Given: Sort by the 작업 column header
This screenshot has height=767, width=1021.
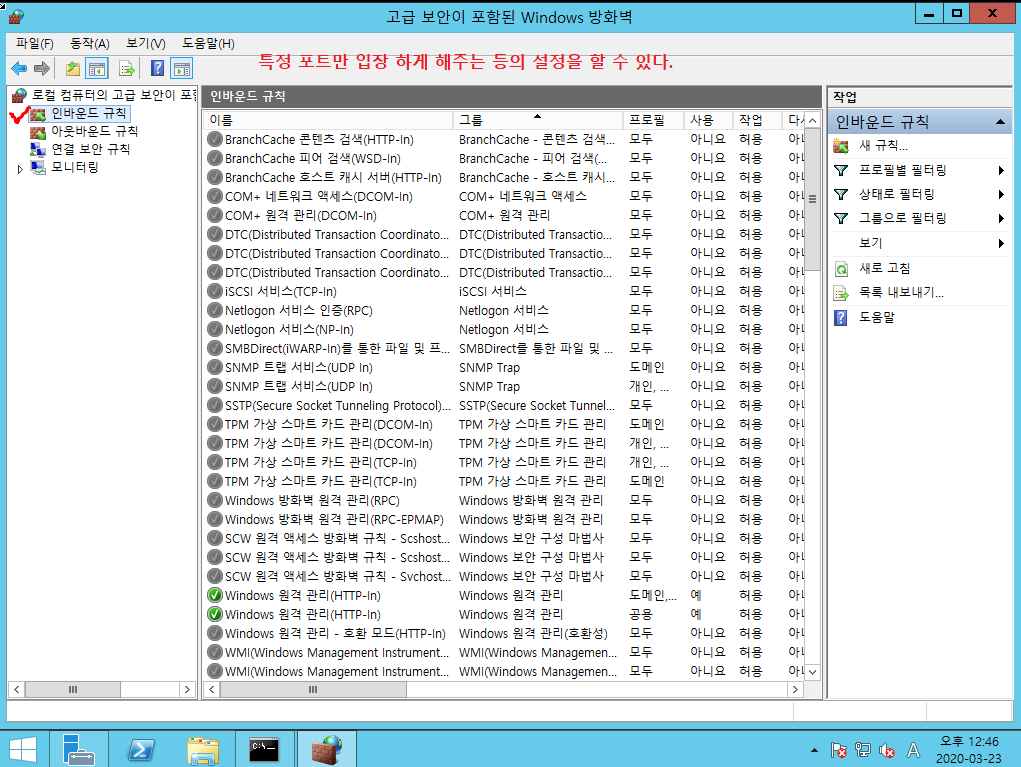Looking at the screenshot, I should (x=756, y=120).
